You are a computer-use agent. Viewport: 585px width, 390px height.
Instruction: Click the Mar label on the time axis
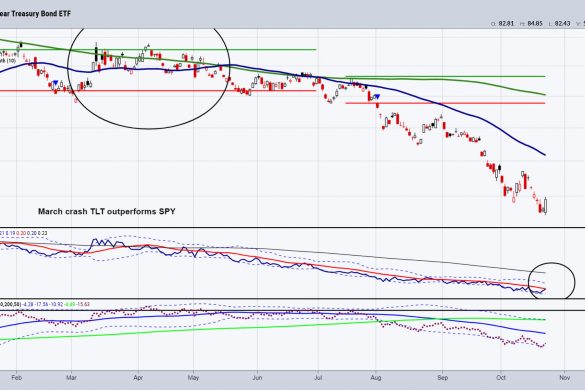[71, 378]
